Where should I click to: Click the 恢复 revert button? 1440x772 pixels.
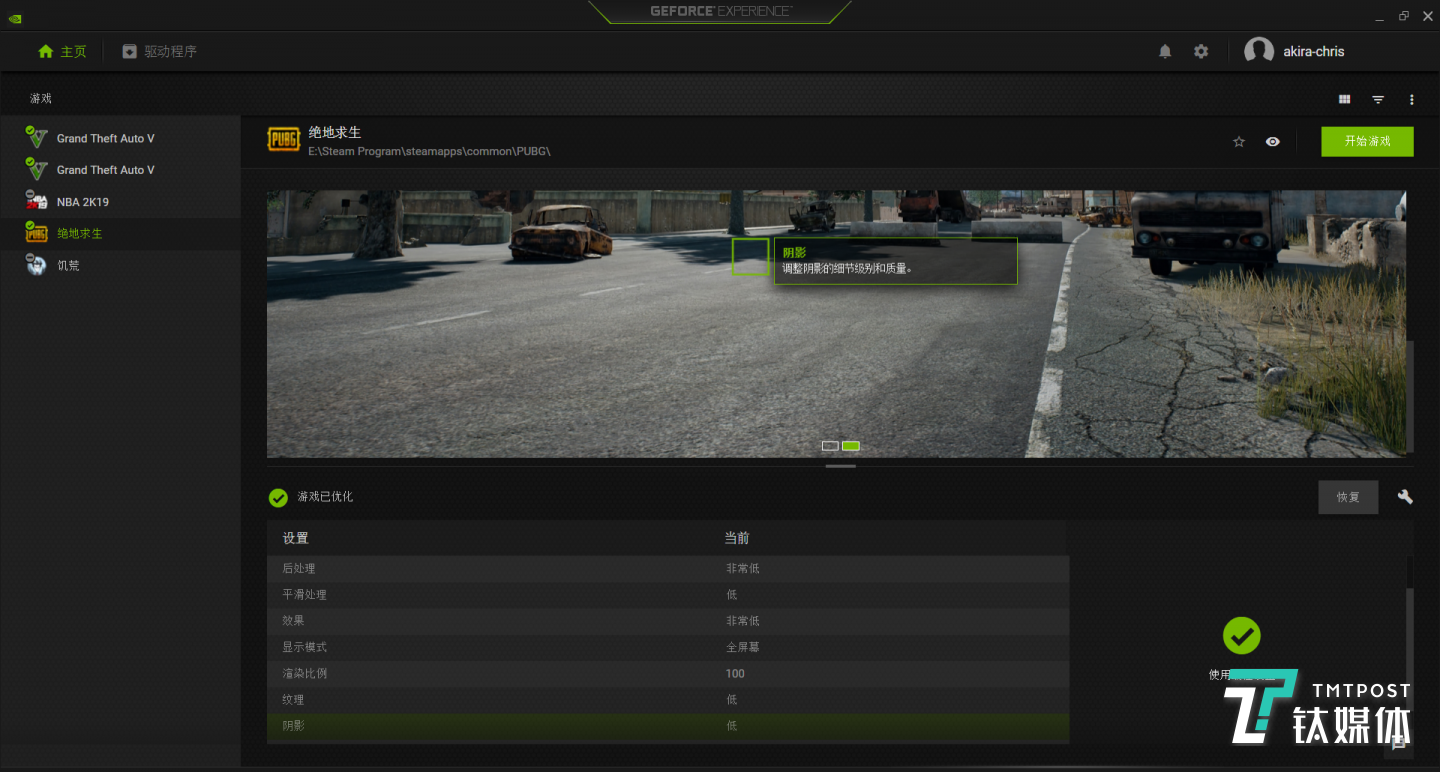pyautogui.click(x=1348, y=497)
